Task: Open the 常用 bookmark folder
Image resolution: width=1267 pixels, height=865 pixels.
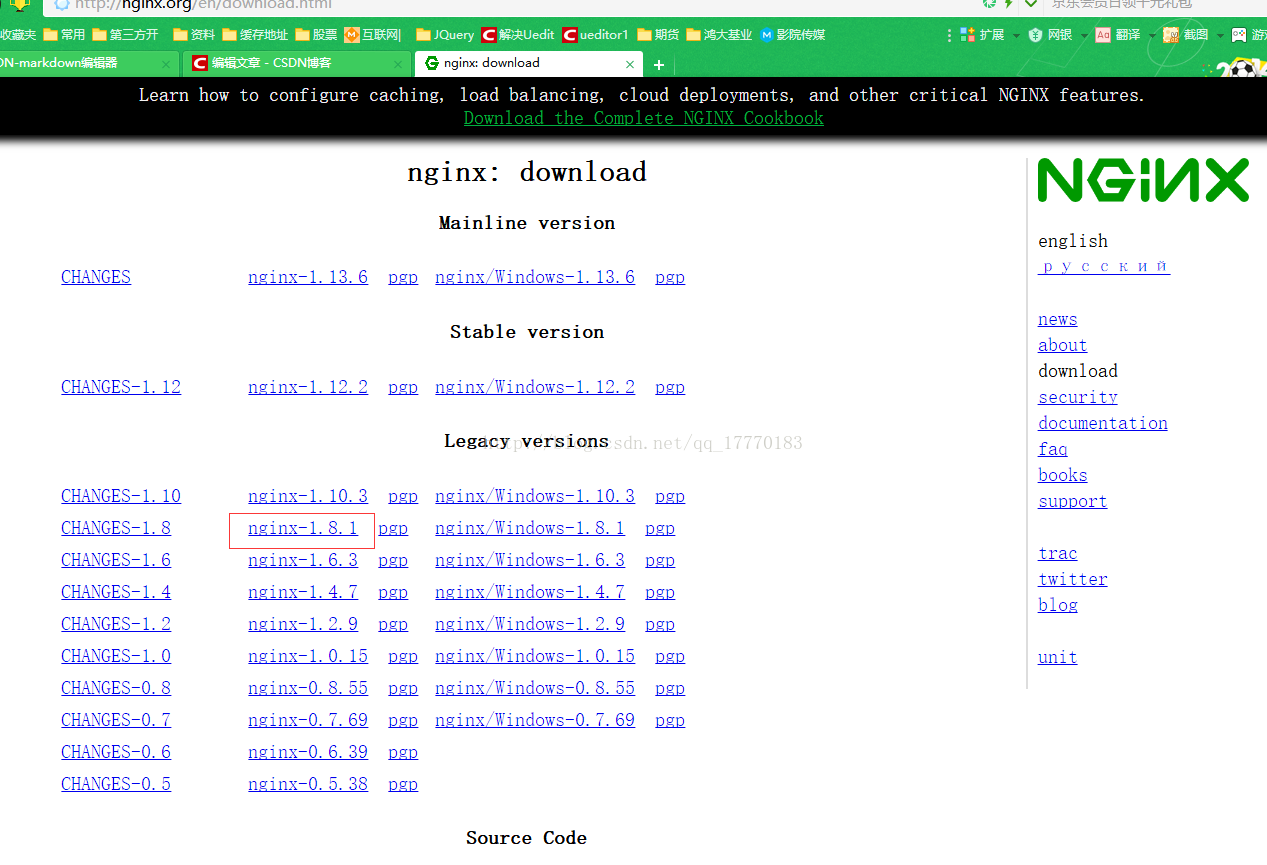Action: click(x=65, y=35)
